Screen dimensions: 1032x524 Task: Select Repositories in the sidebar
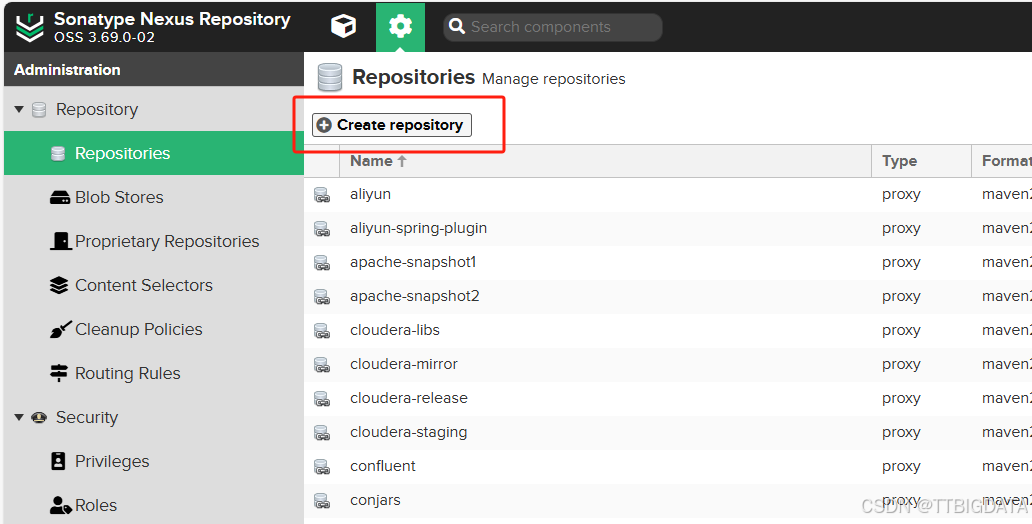click(x=154, y=153)
